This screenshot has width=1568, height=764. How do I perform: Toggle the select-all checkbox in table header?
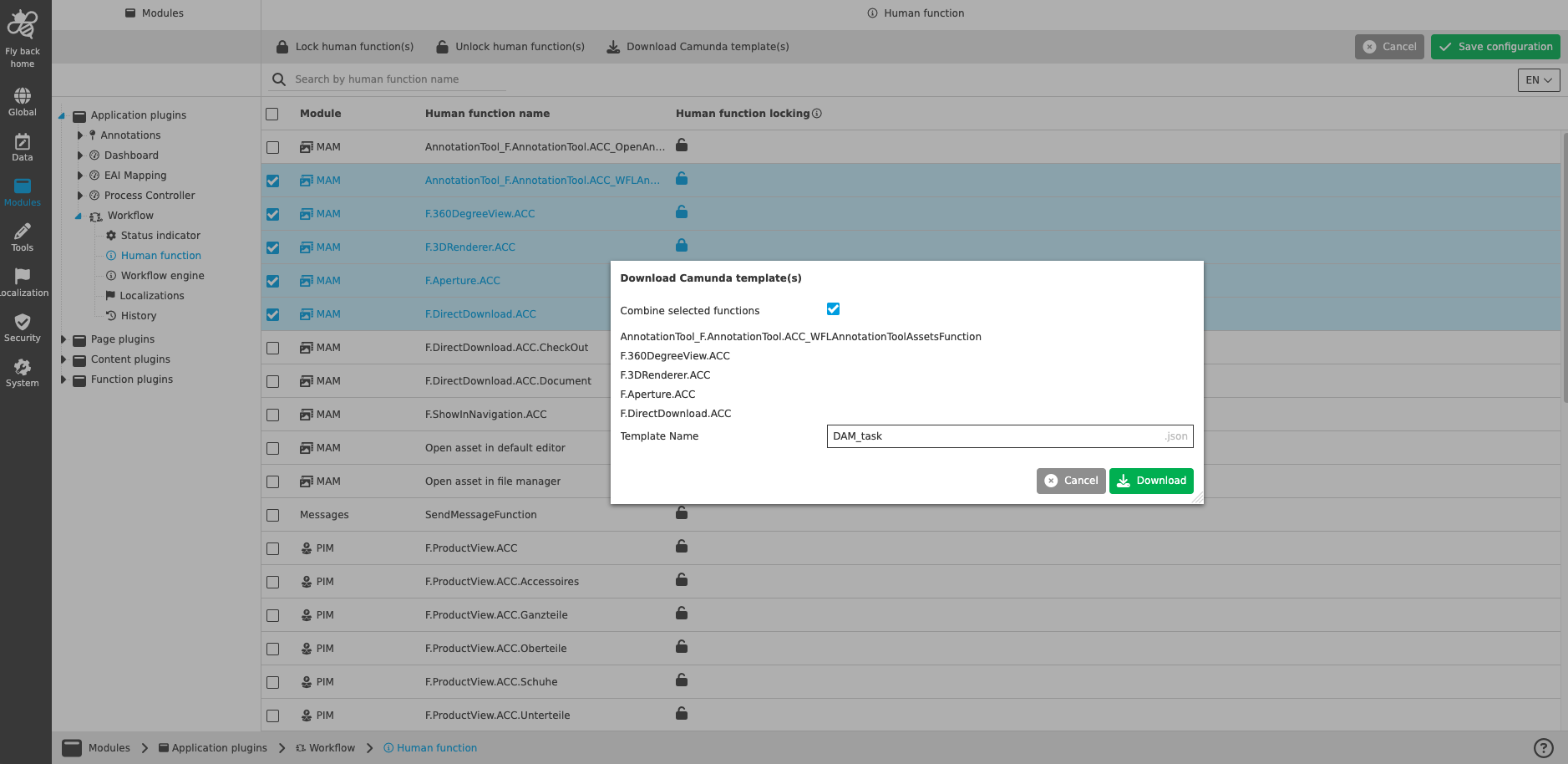[x=272, y=114]
